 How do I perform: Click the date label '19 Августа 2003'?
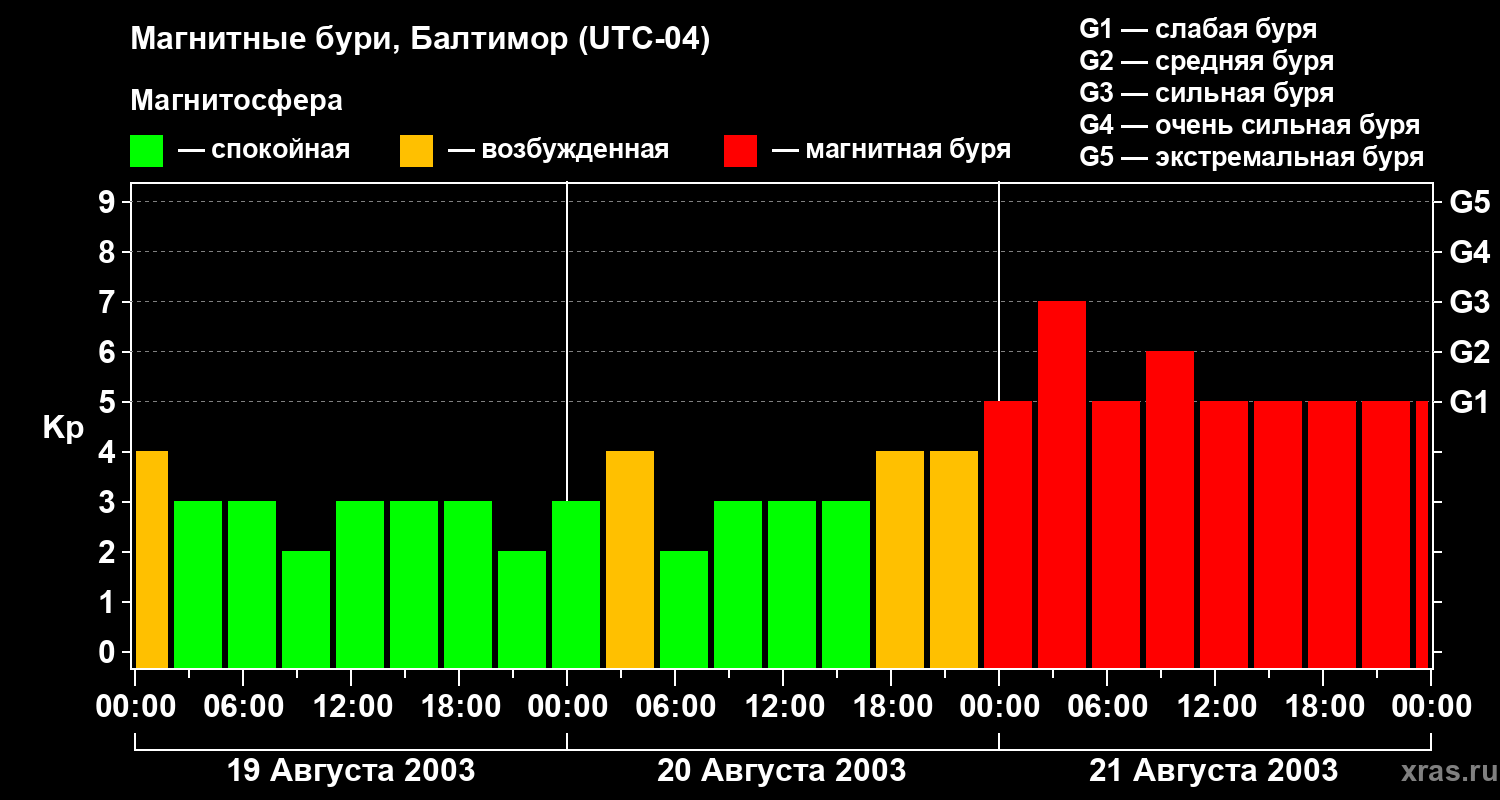pyautogui.click(x=351, y=771)
